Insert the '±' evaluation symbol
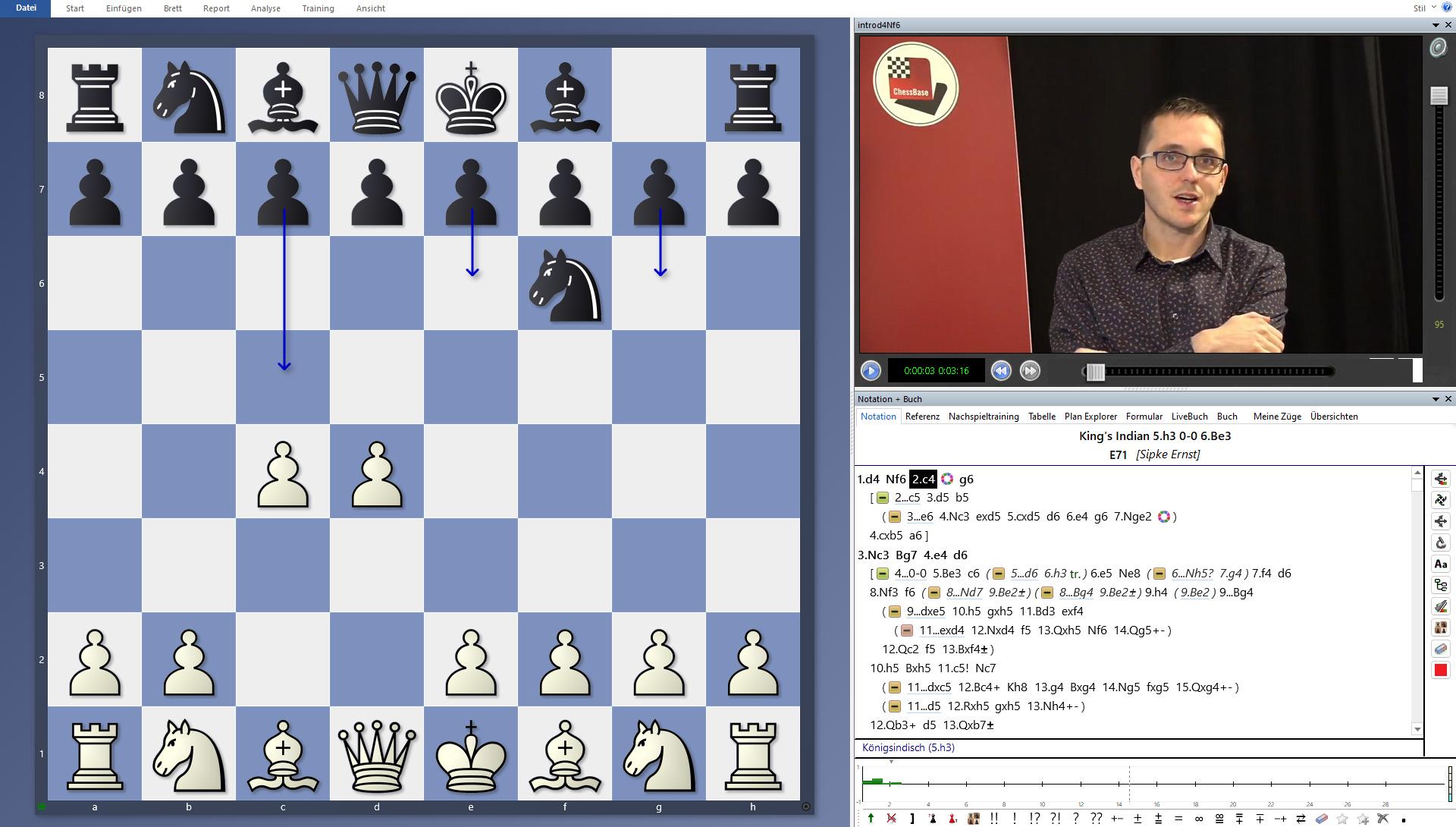Image resolution: width=1456 pixels, height=827 pixels. tap(1137, 818)
